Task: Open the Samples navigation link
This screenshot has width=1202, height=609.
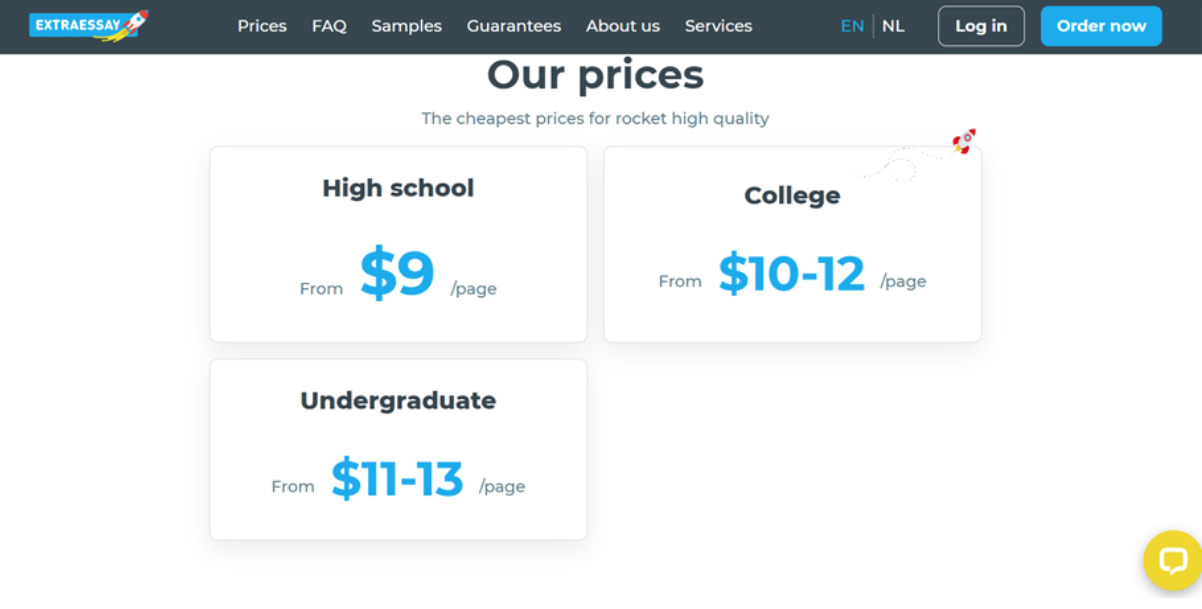Action: click(406, 26)
